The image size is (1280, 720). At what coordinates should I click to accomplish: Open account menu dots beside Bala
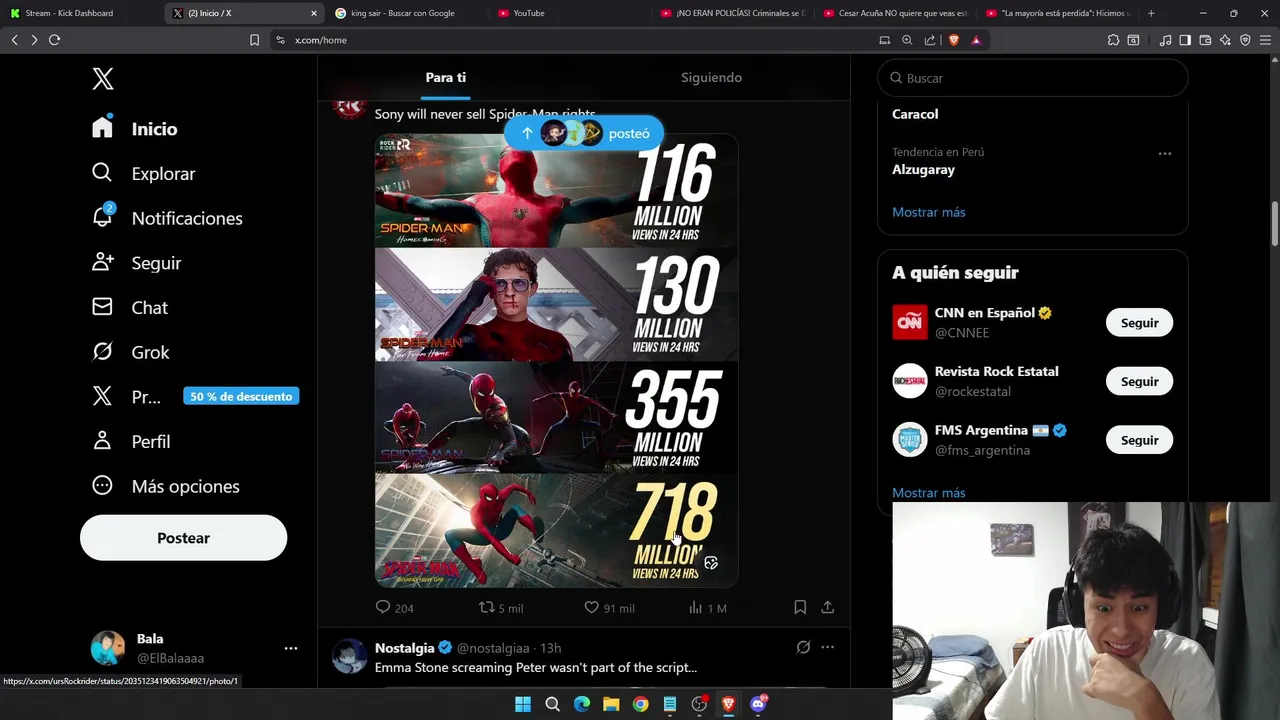coord(291,648)
